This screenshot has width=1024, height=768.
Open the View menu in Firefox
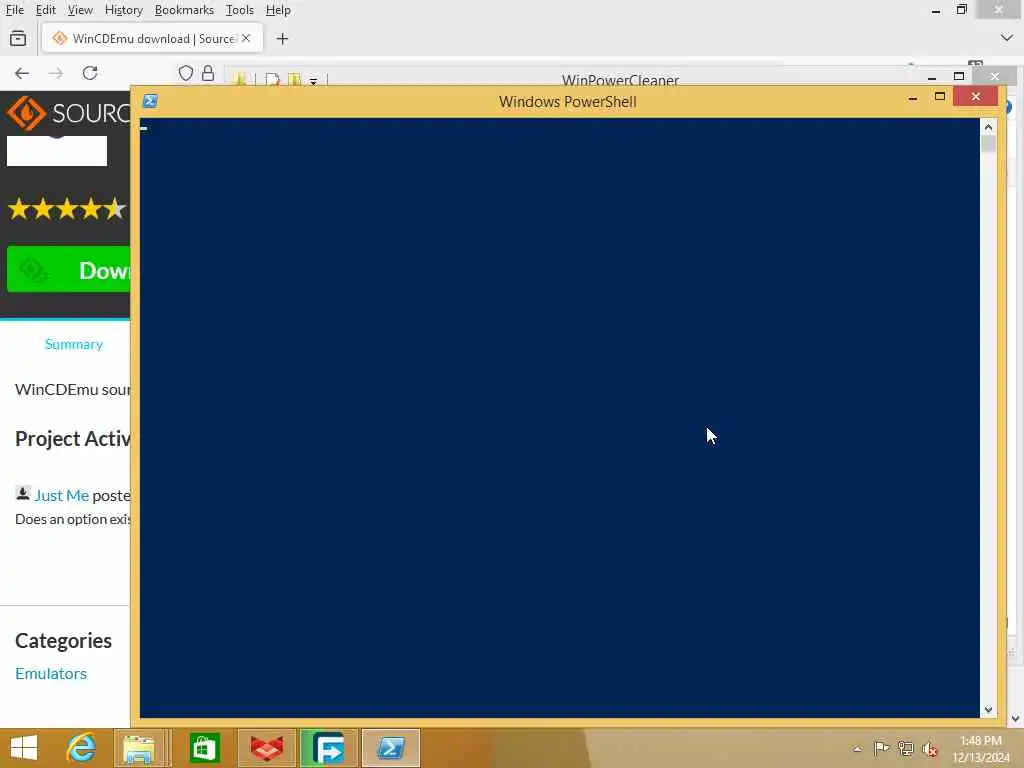[x=80, y=10]
